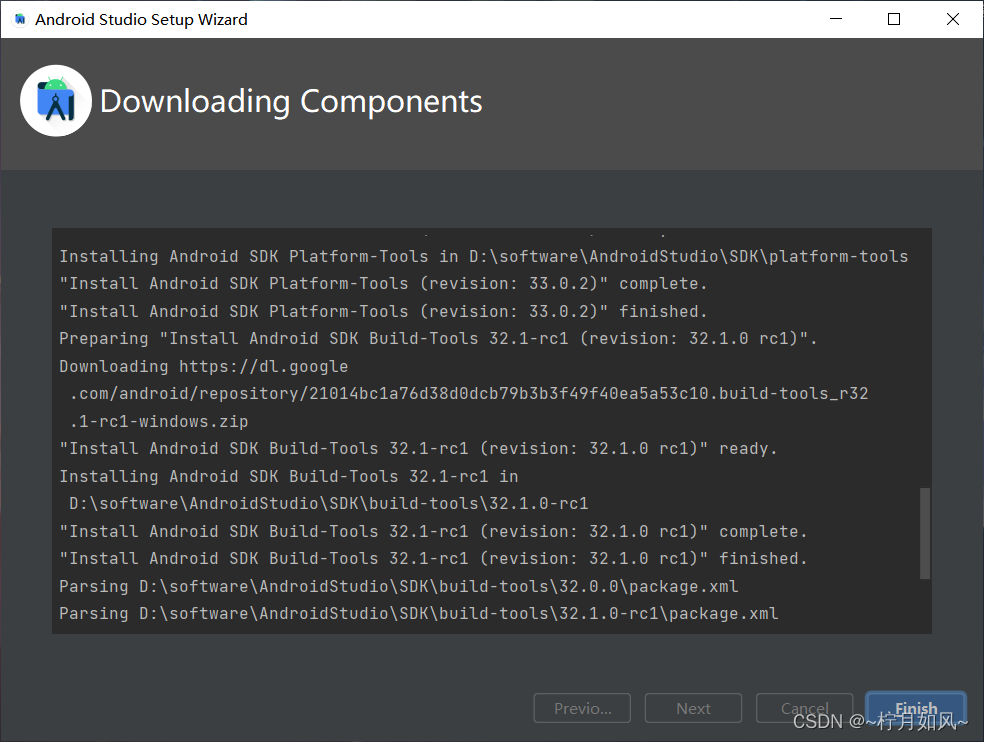This screenshot has width=984, height=742.
Task: Click the Build-Tools 32.1-rc1 'ready.' line
Action: point(419,449)
